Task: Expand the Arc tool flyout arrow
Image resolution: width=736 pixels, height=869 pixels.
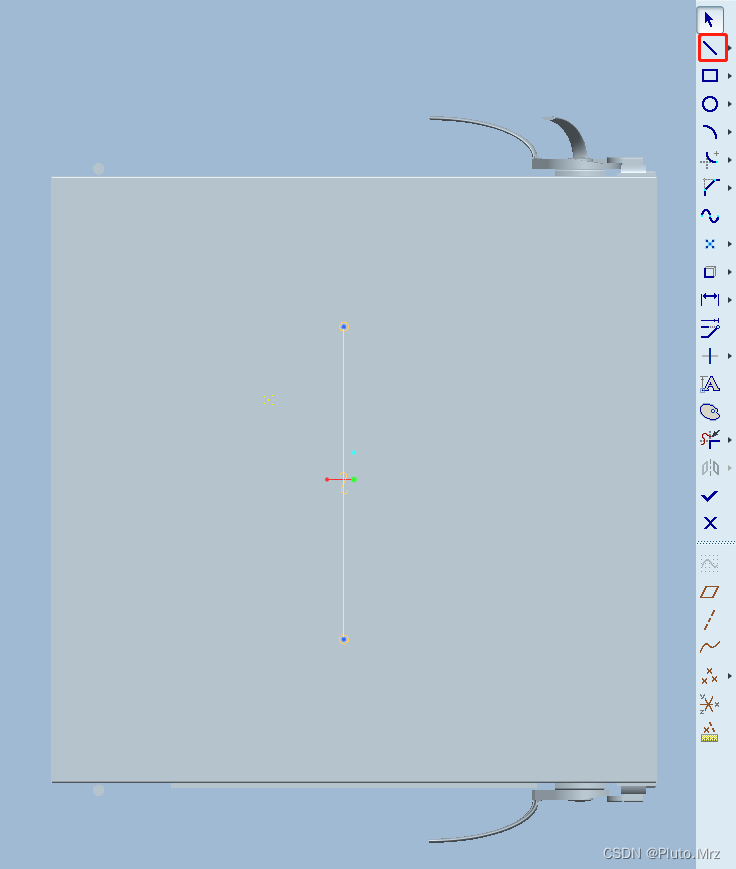Action: tap(730, 132)
